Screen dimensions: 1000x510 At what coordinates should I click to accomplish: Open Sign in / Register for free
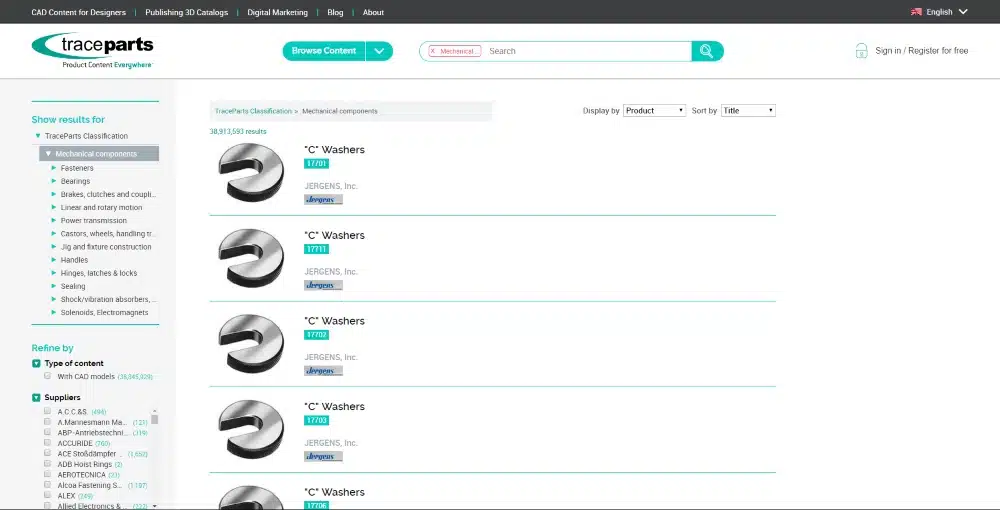pyautogui.click(x=922, y=51)
